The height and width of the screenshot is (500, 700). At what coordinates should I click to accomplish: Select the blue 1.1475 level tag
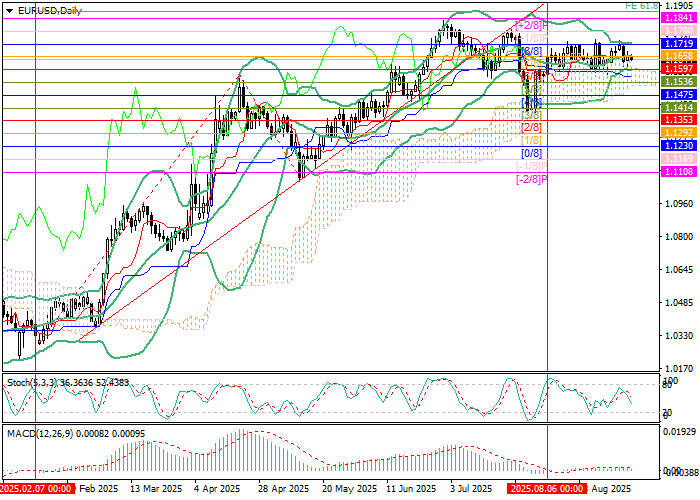679,94
